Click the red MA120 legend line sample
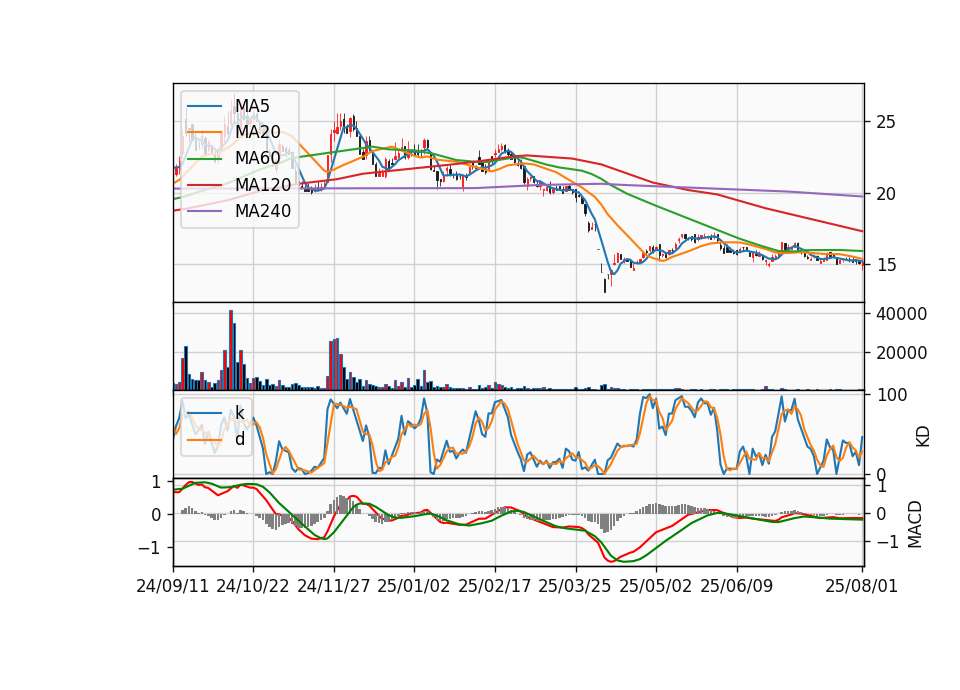The image size is (960, 690). pos(204,186)
